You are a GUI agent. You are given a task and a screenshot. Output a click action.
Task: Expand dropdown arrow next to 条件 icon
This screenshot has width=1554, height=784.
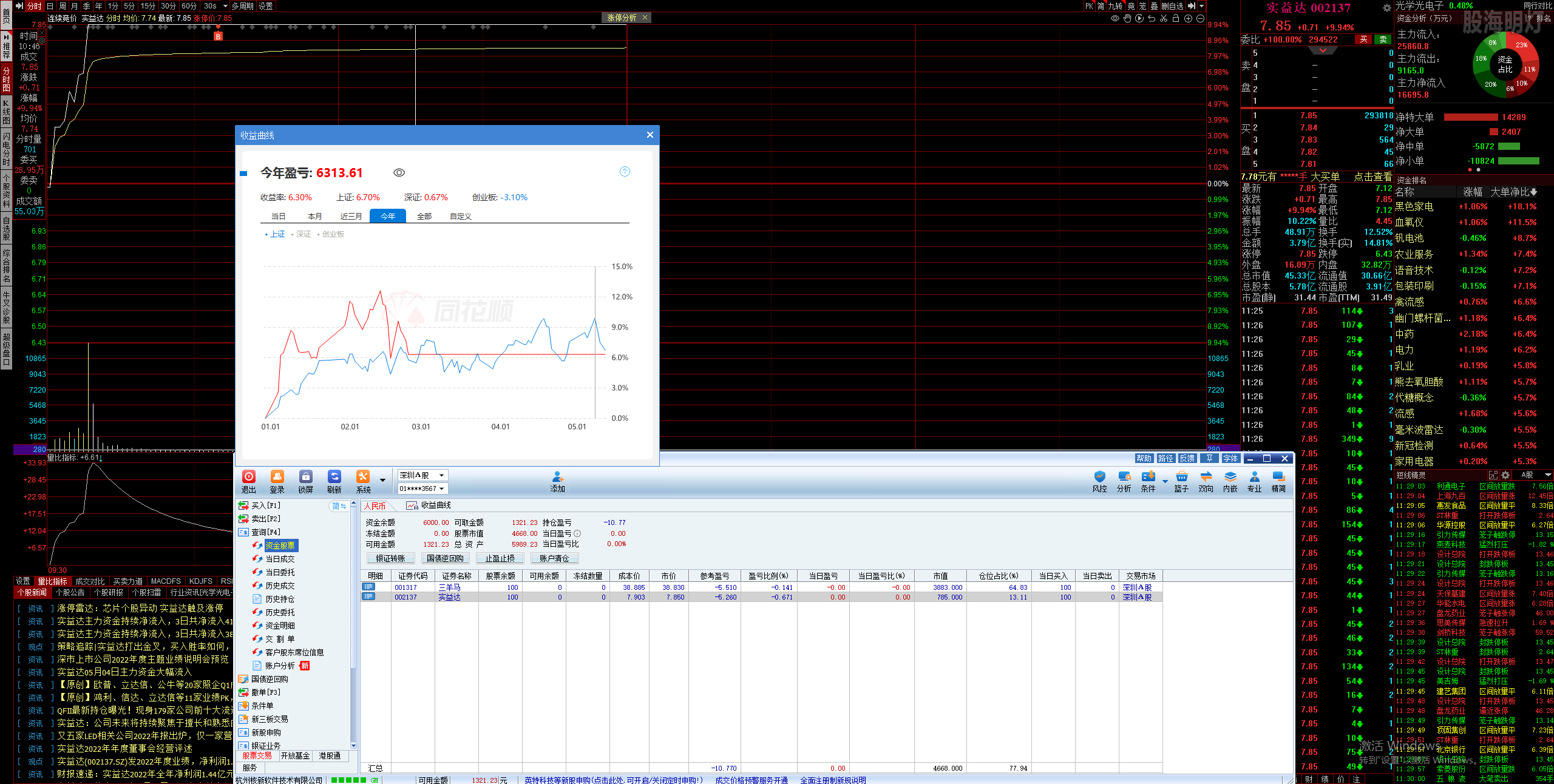[x=1164, y=481]
